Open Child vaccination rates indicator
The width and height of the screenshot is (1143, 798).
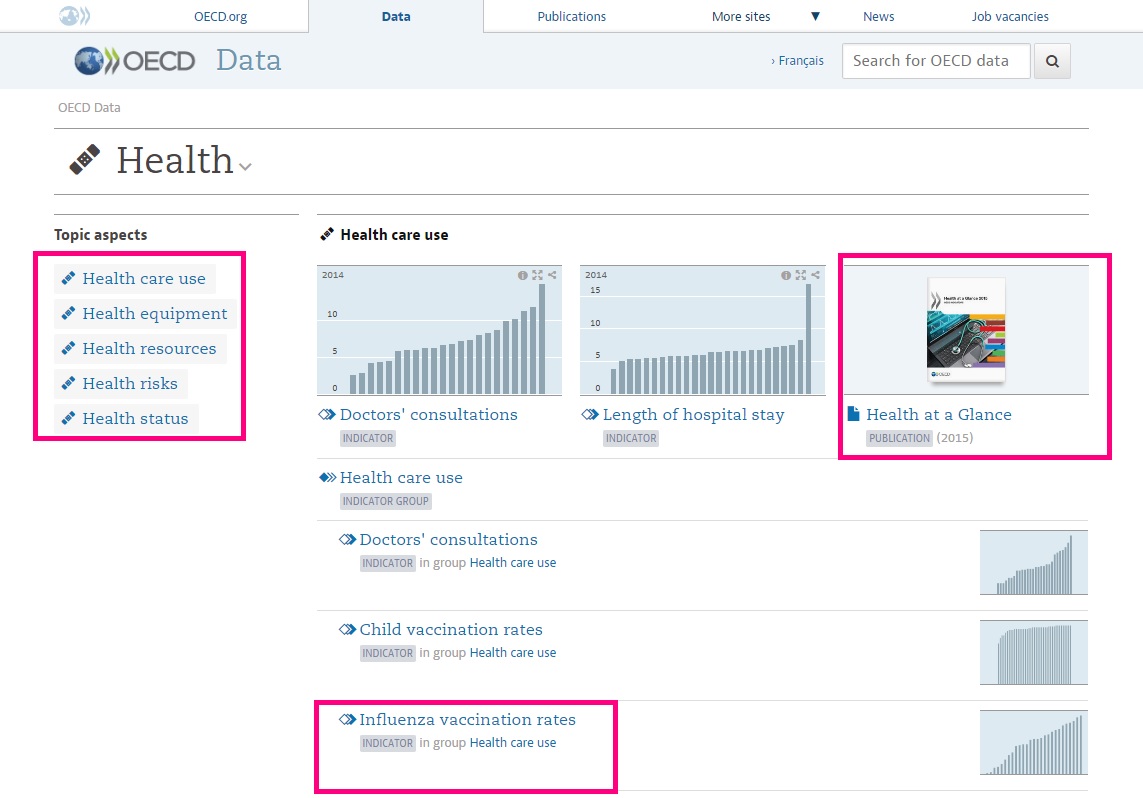pyautogui.click(x=450, y=630)
